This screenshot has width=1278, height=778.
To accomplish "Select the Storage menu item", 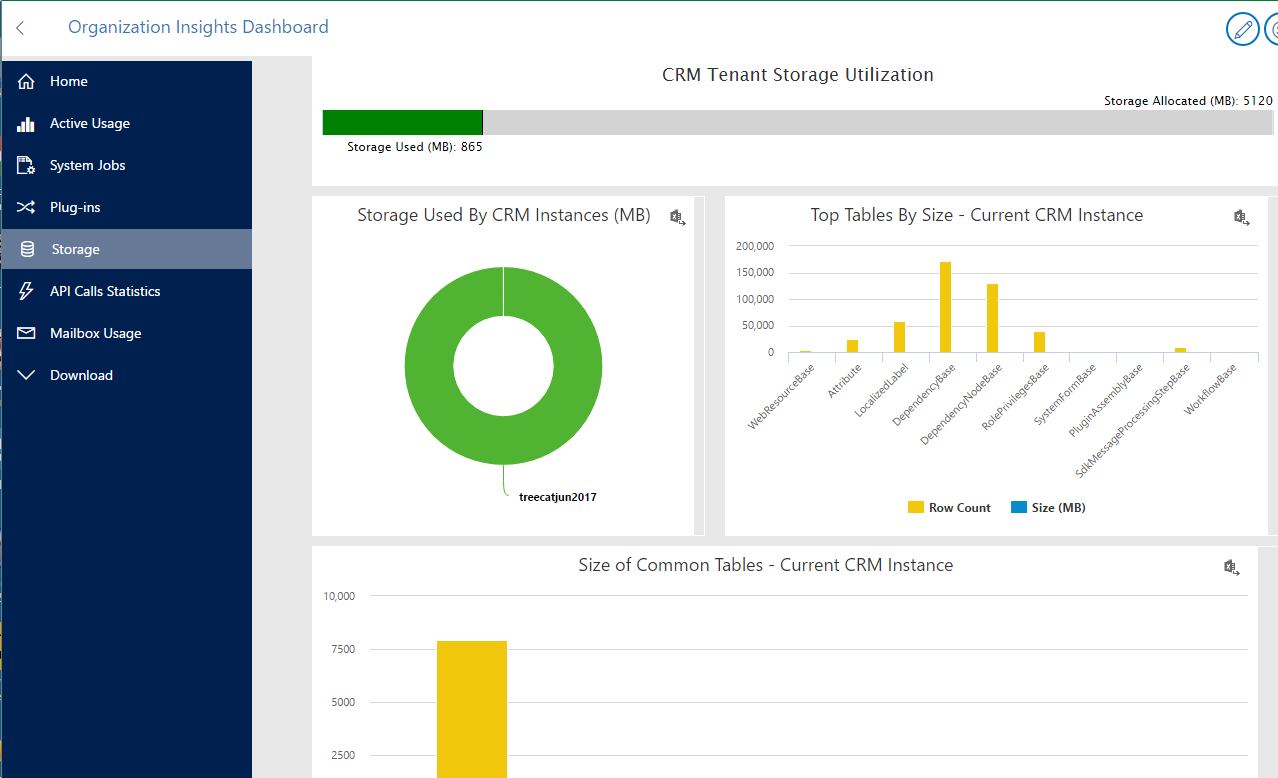I will point(126,249).
